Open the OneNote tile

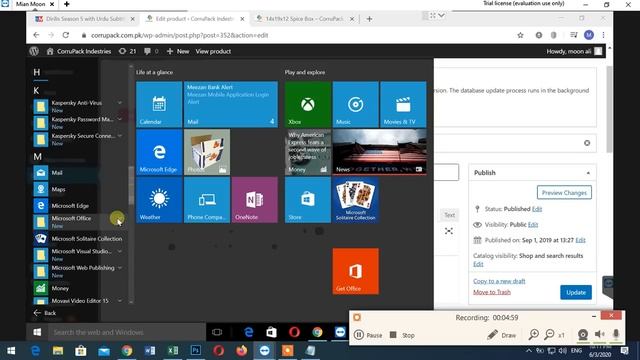click(x=255, y=200)
